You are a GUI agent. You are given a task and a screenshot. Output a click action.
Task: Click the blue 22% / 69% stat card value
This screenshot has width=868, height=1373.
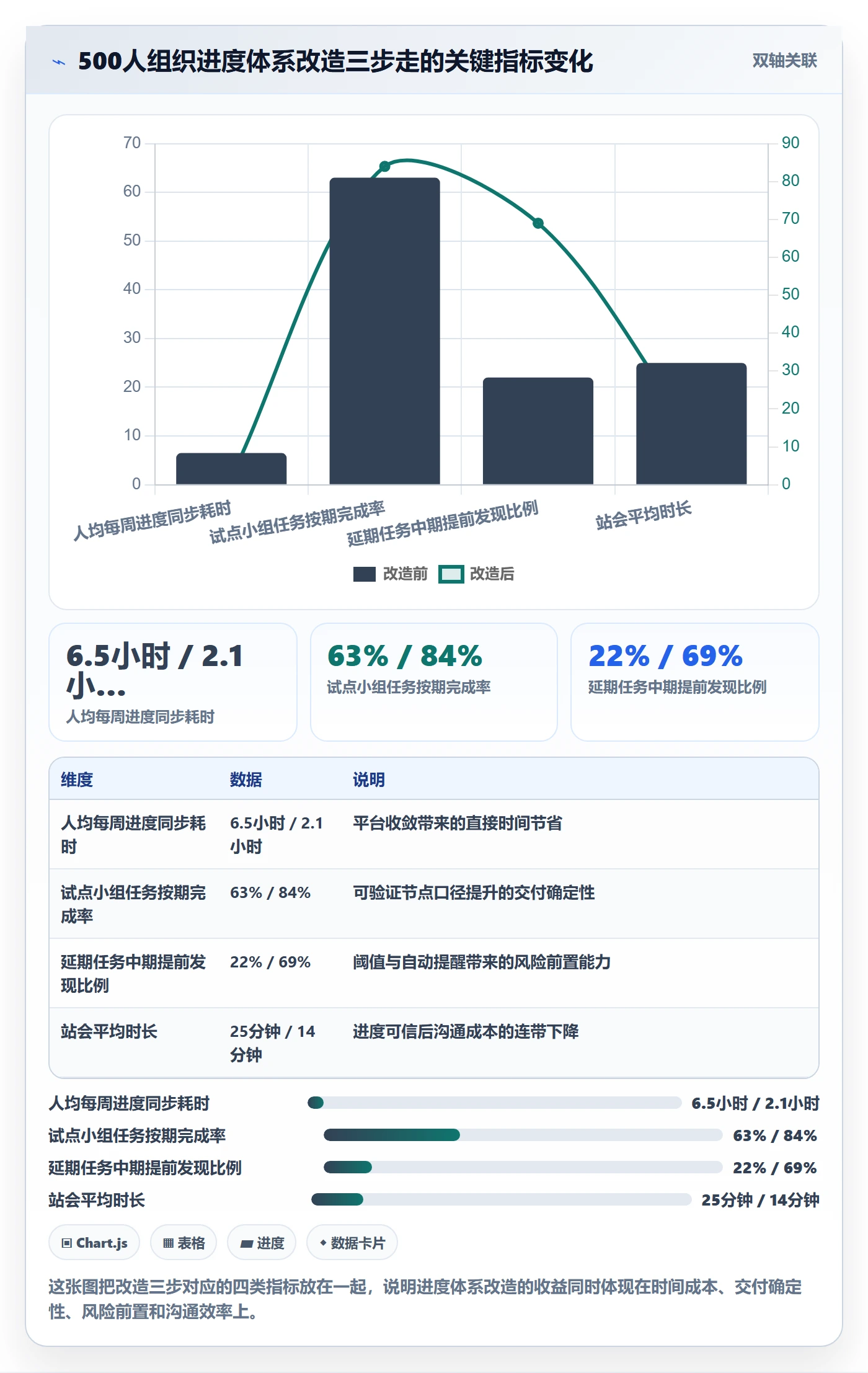665,656
